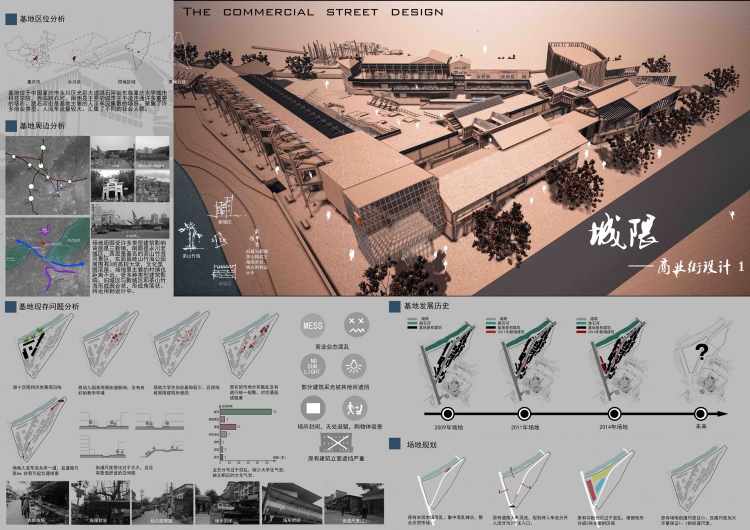Open the grayscale road network map
750x530 pixels.
tap(48, 176)
